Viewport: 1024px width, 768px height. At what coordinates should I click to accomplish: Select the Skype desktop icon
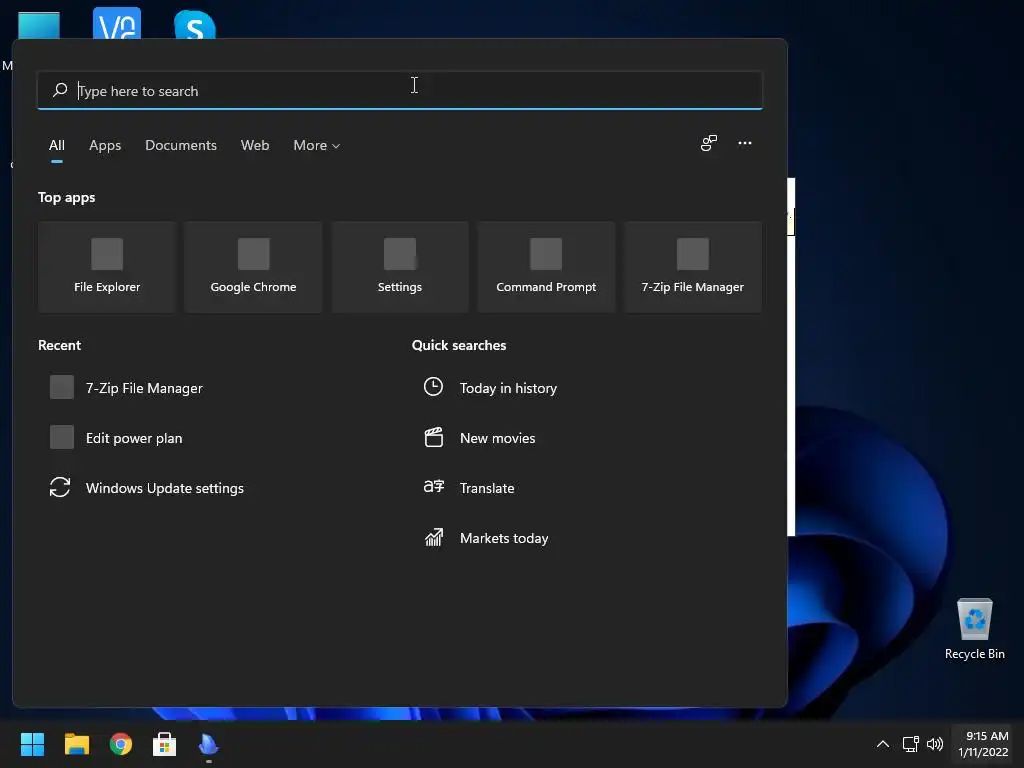click(195, 25)
